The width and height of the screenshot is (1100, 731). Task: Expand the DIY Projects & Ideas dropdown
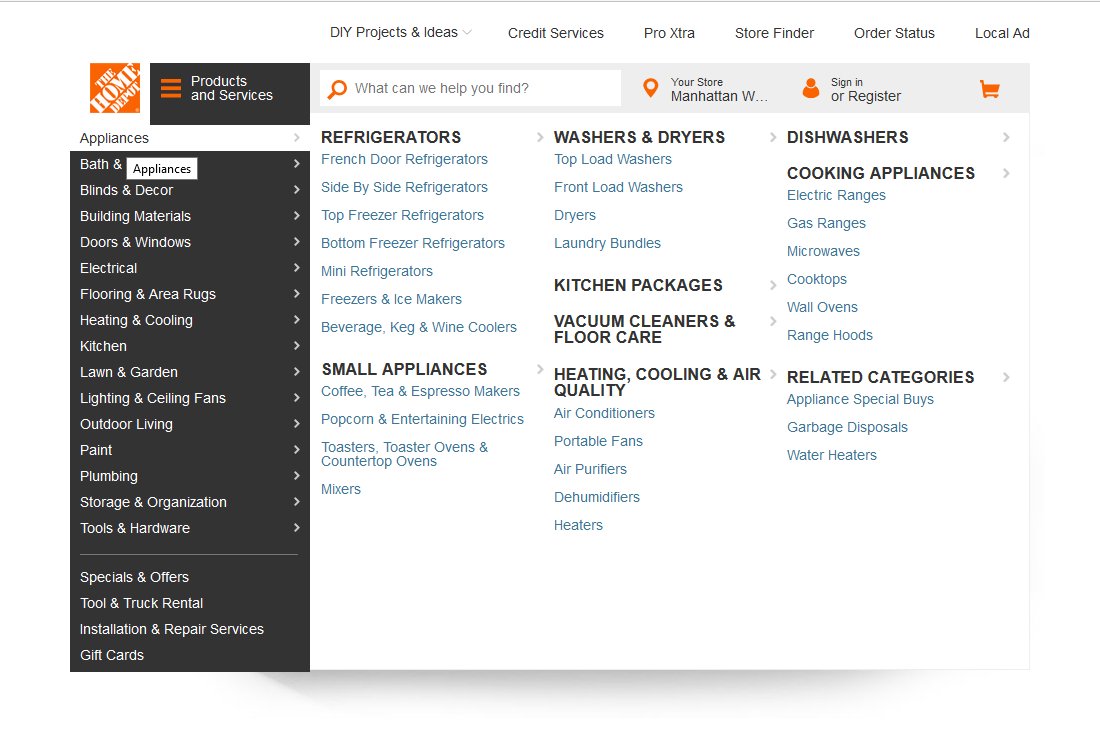point(399,32)
